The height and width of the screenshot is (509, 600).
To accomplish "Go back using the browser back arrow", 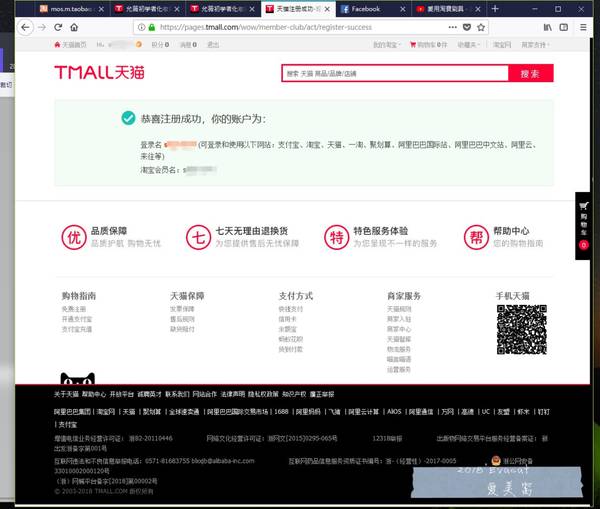I will coord(25,28).
